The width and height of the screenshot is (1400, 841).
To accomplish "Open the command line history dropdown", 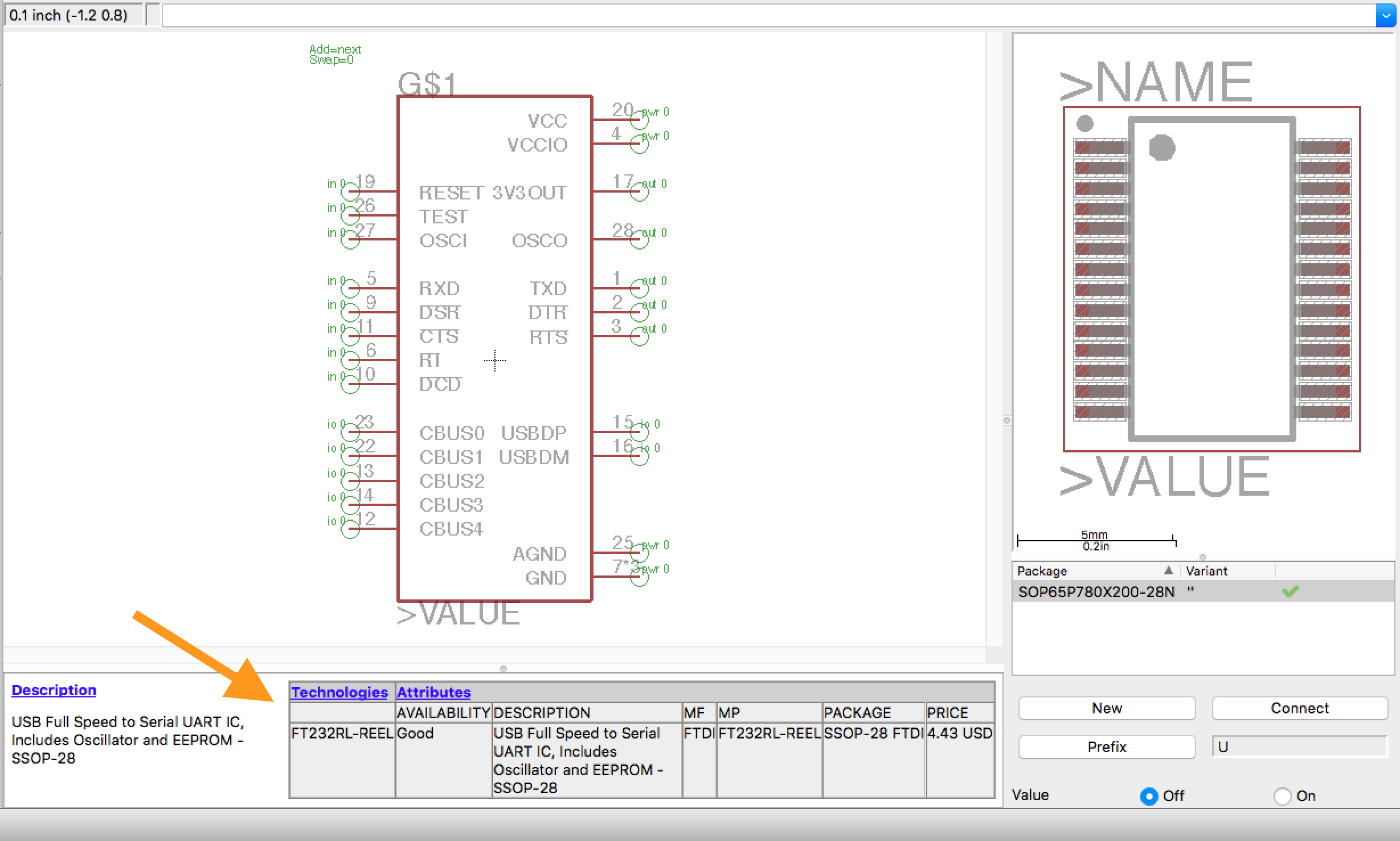I will click(x=1385, y=15).
